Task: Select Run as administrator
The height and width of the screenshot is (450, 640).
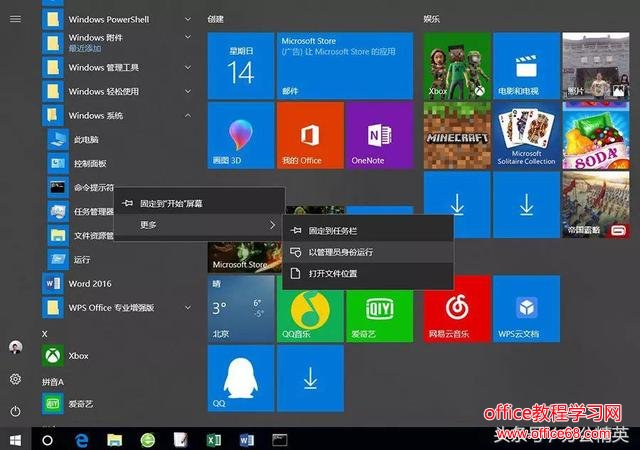Action: [x=368, y=252]
